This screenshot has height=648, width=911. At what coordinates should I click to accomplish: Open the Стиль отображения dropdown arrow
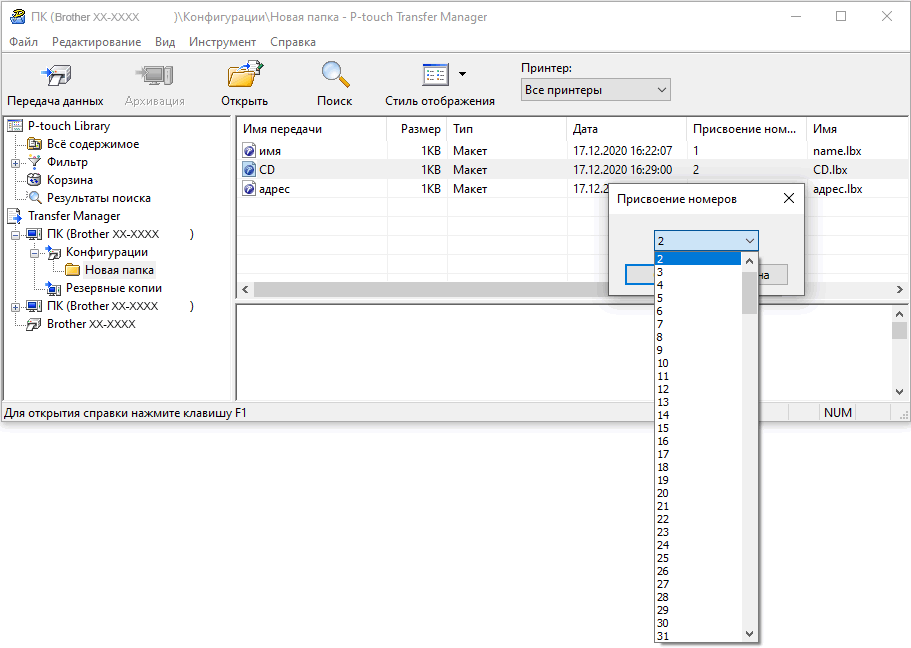[x=462, y=75]
